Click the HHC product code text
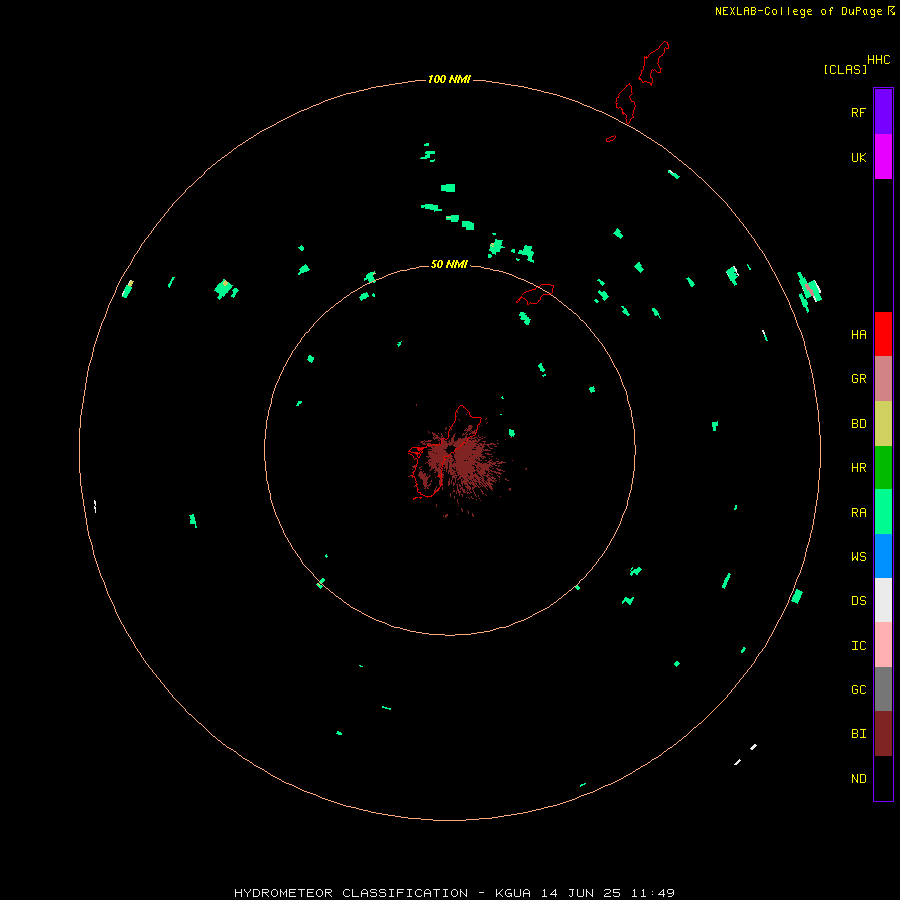900x900 pixels. tap(878, 60)
